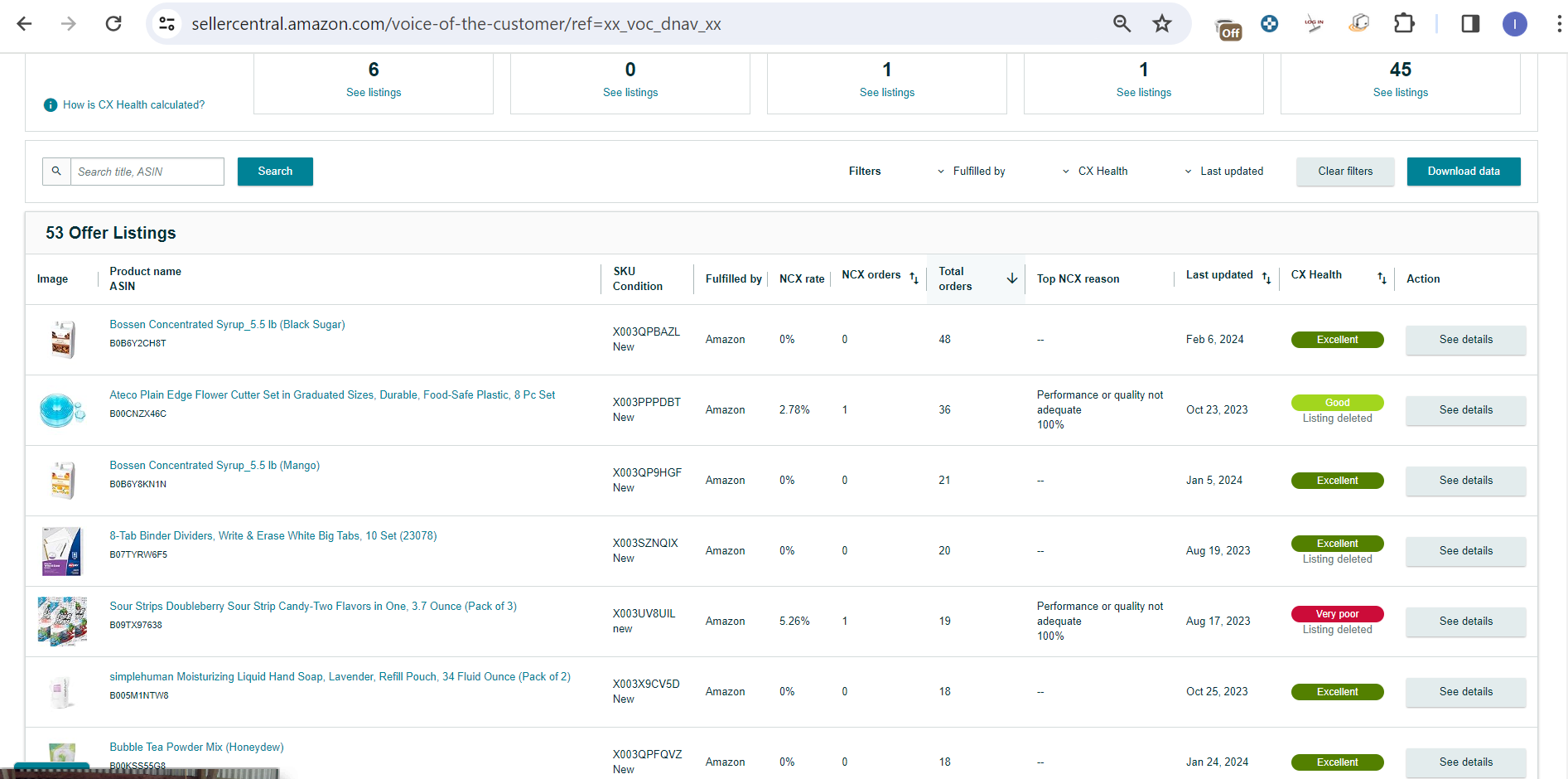1568x779 pixels.
Task: Open the CX Health filter dropdown
Action: pos(1094,172)
